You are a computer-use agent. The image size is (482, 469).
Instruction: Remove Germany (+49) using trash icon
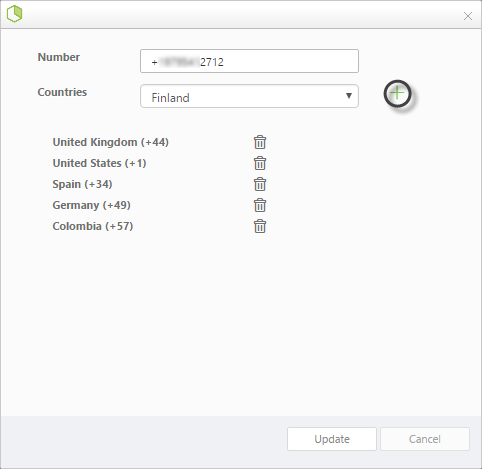tap(260, 205)
